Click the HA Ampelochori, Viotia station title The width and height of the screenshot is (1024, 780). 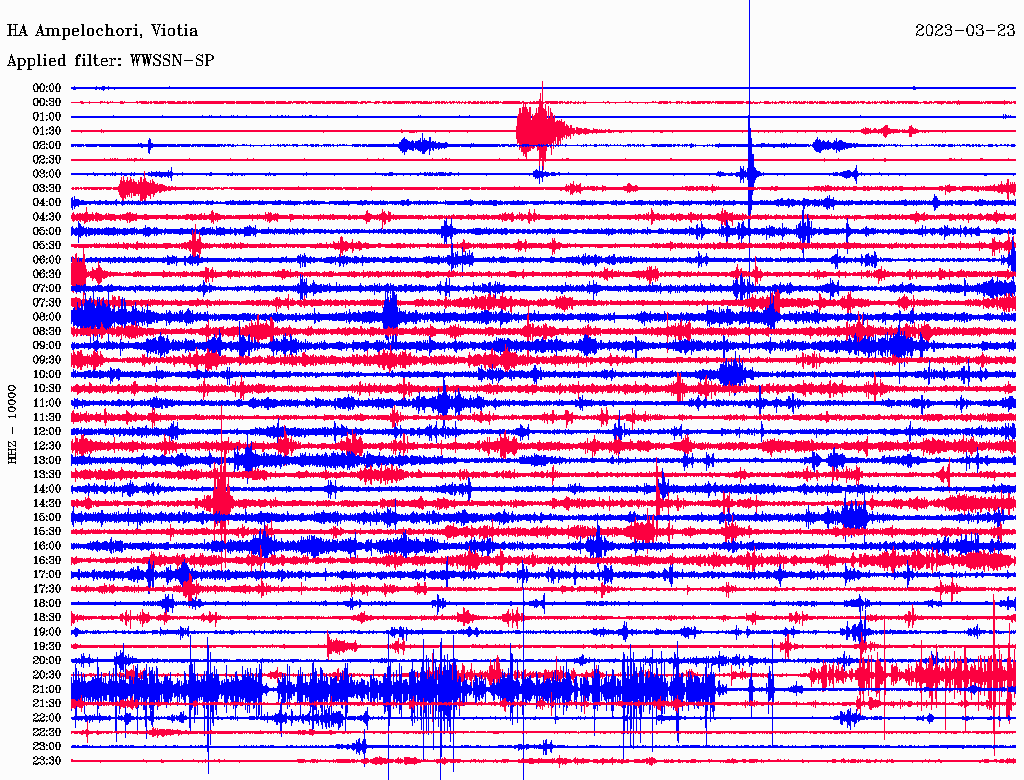pyautogui.click(x=102, y=31)
